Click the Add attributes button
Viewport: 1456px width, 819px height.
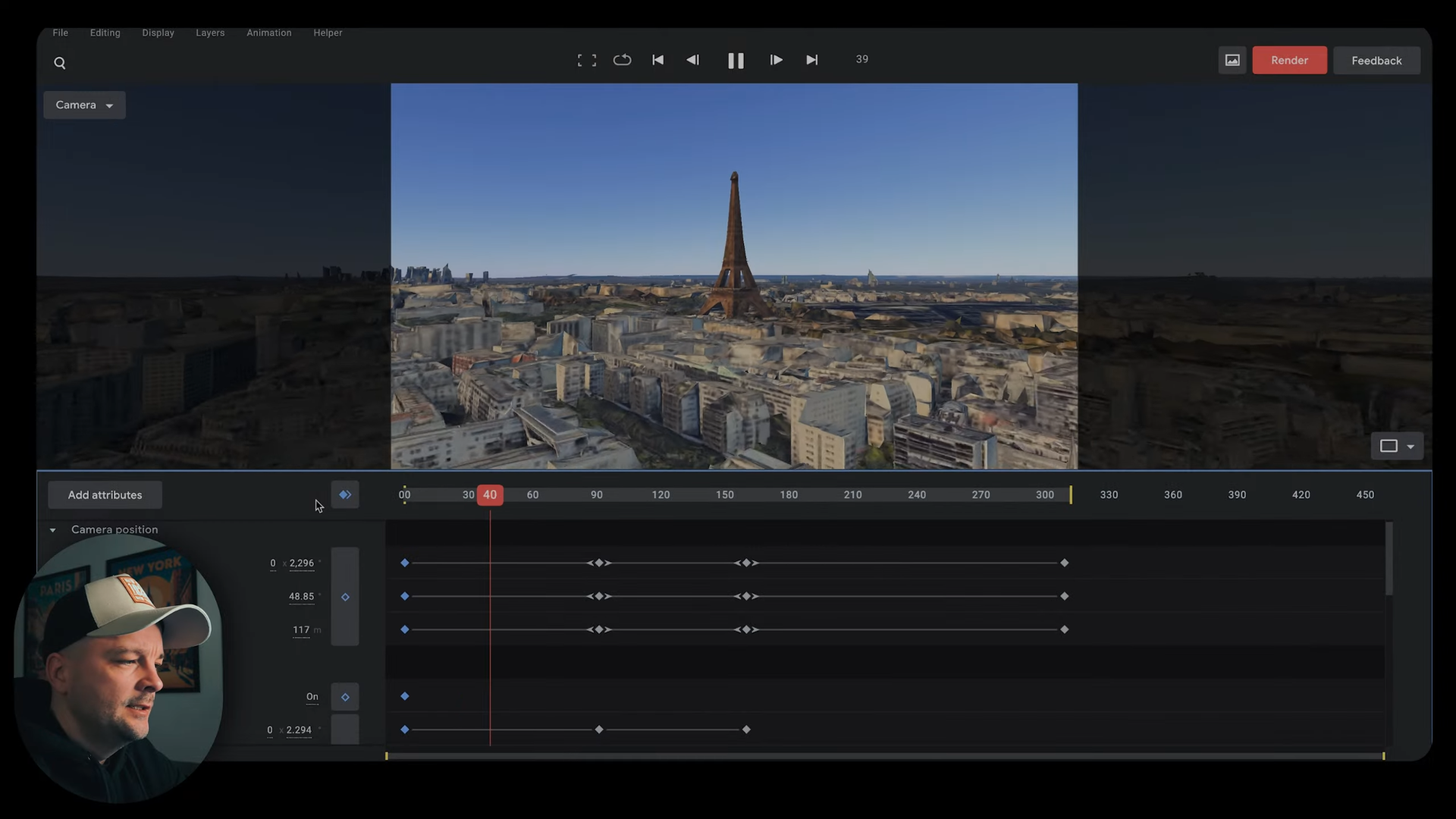(x=105, y=494)
